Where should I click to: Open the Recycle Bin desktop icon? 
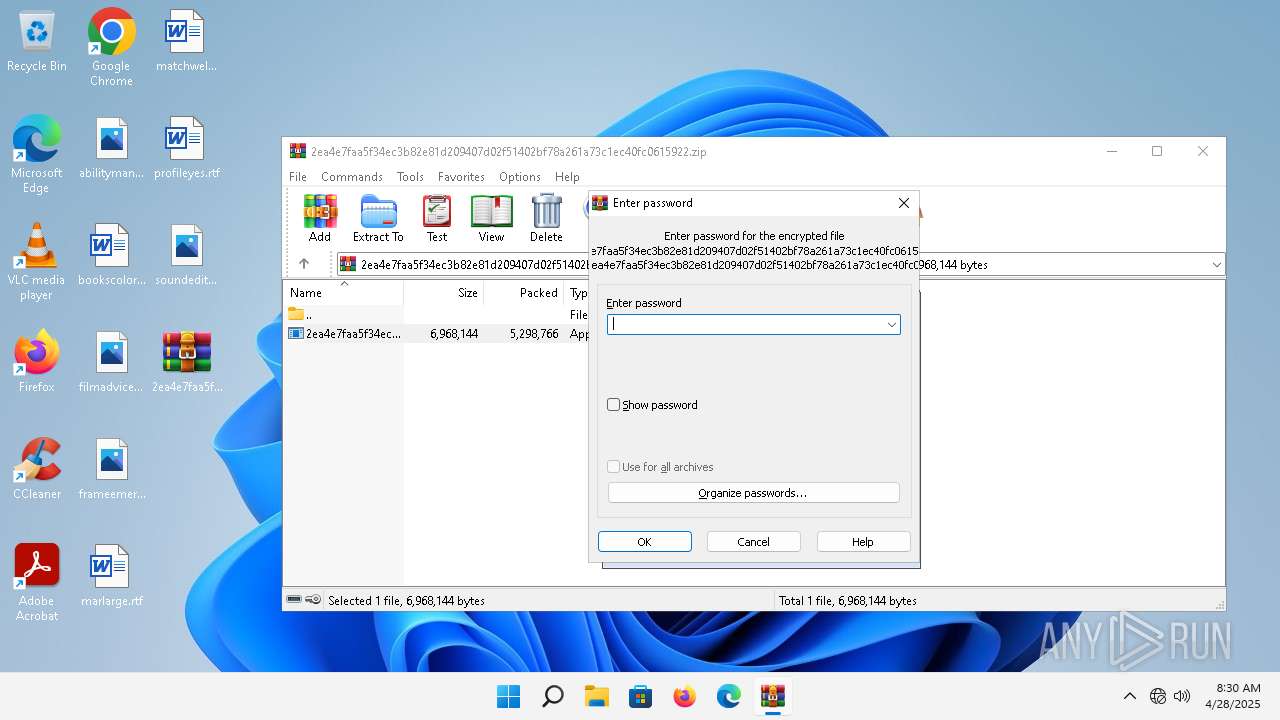[37, 42]
